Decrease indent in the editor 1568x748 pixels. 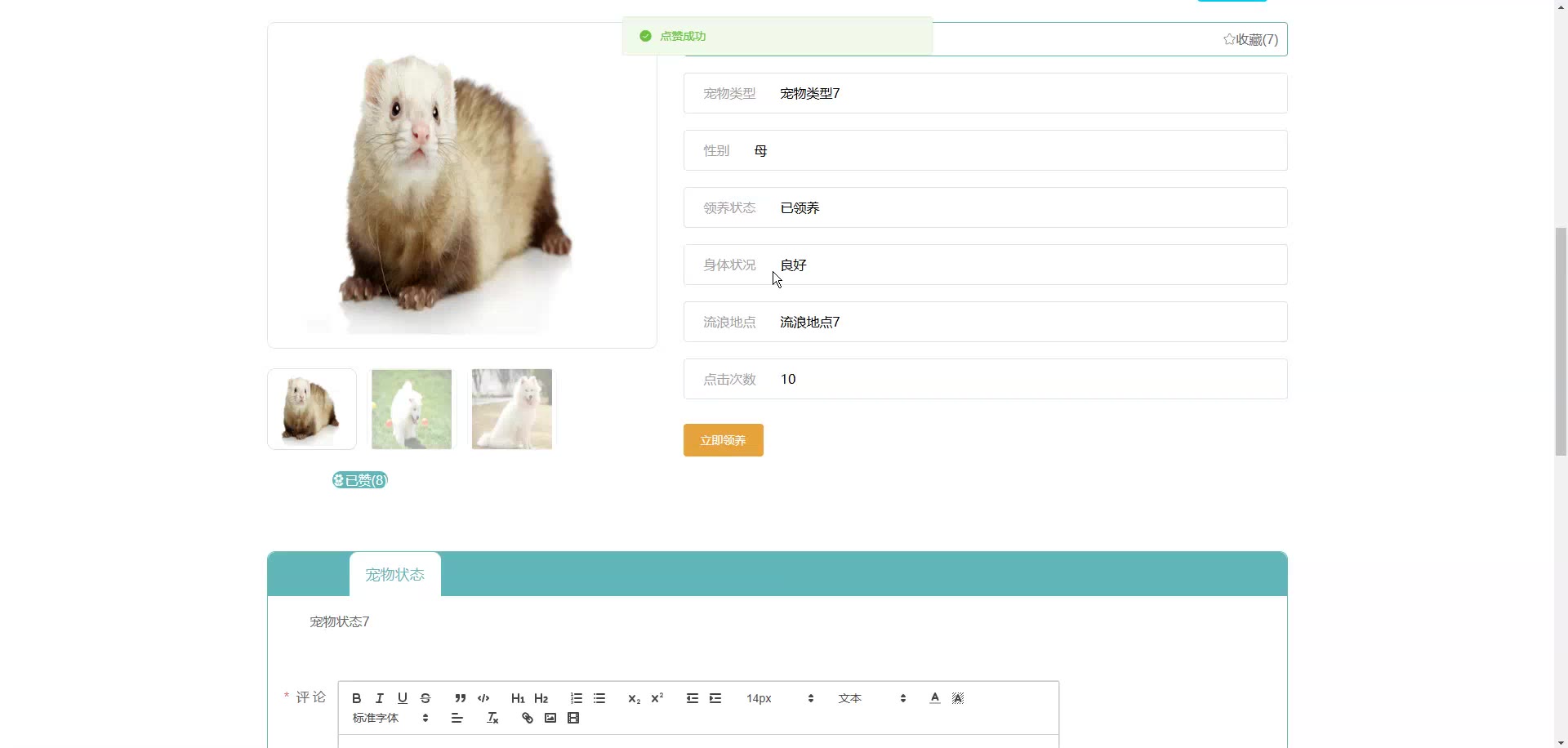coord(693,698)
